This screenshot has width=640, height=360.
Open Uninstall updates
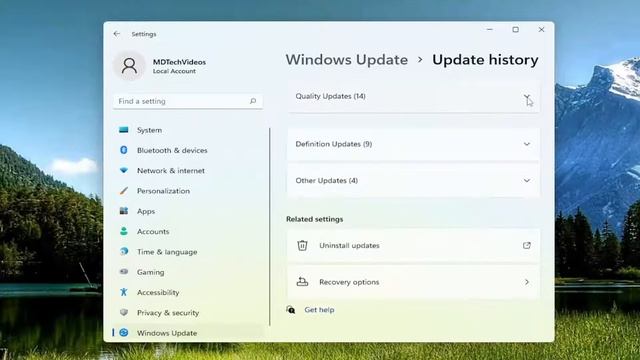[413, 245]
